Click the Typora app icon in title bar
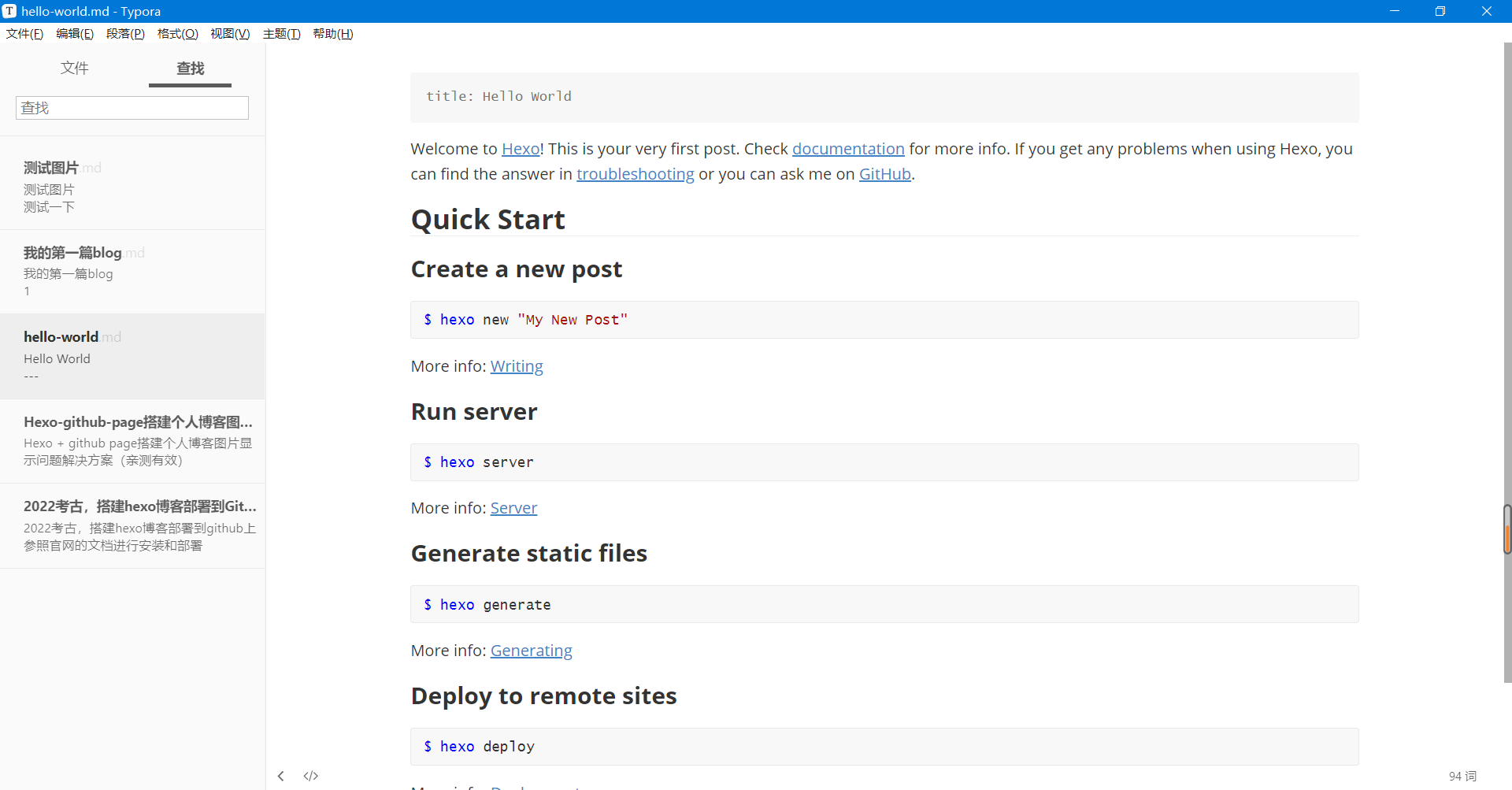1512x790 pixels. pos(9,11)
